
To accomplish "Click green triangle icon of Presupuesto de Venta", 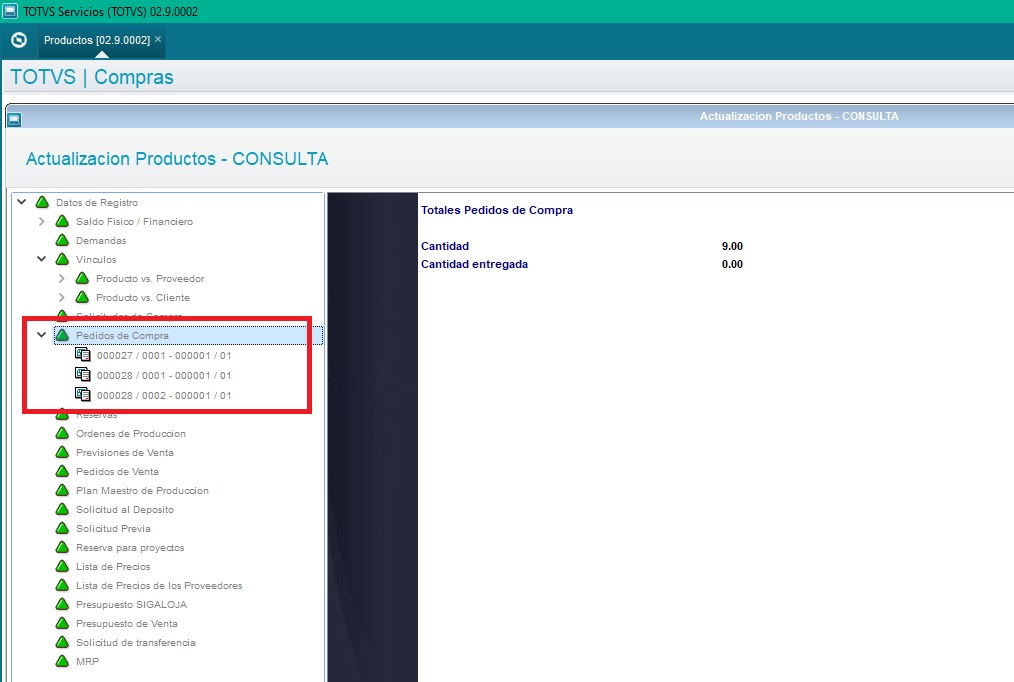I will point(63,623).
